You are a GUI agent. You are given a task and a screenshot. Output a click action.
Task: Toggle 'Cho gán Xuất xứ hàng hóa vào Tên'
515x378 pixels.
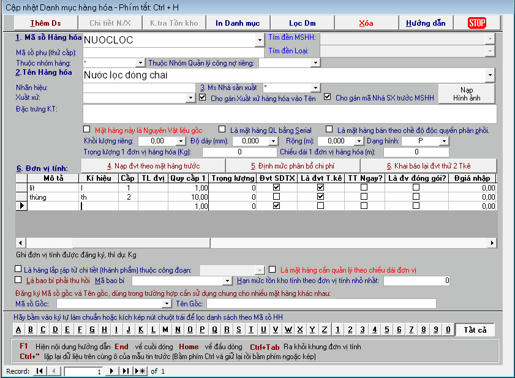tap(202, 97)
